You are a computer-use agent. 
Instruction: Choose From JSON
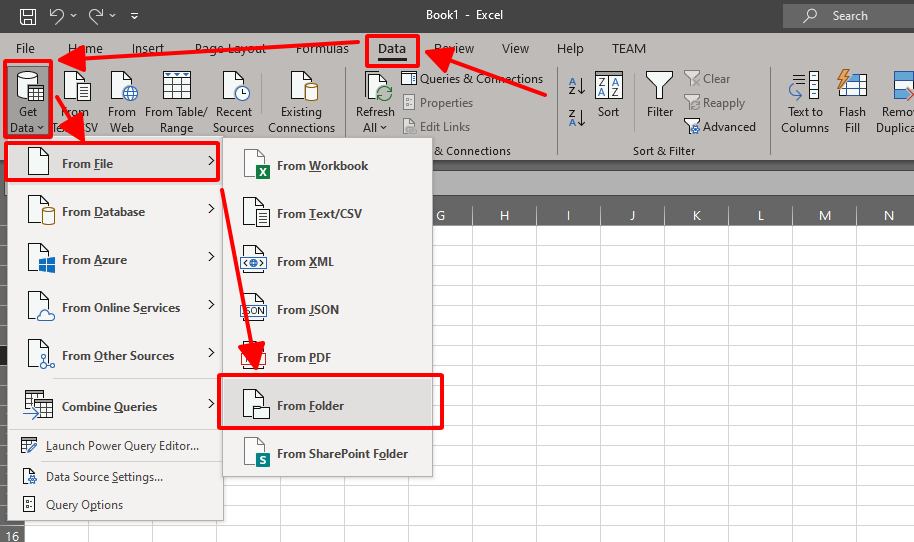click(x=328, y=309)
